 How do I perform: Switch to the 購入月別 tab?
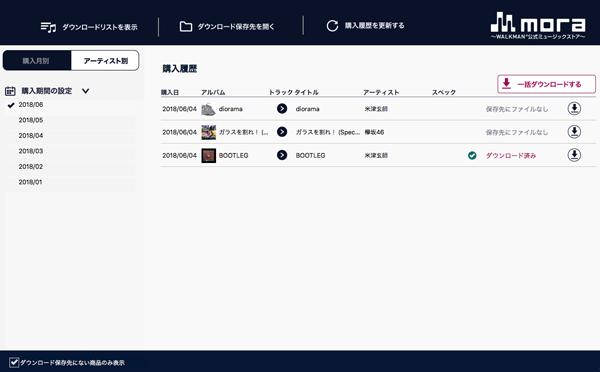37,60
